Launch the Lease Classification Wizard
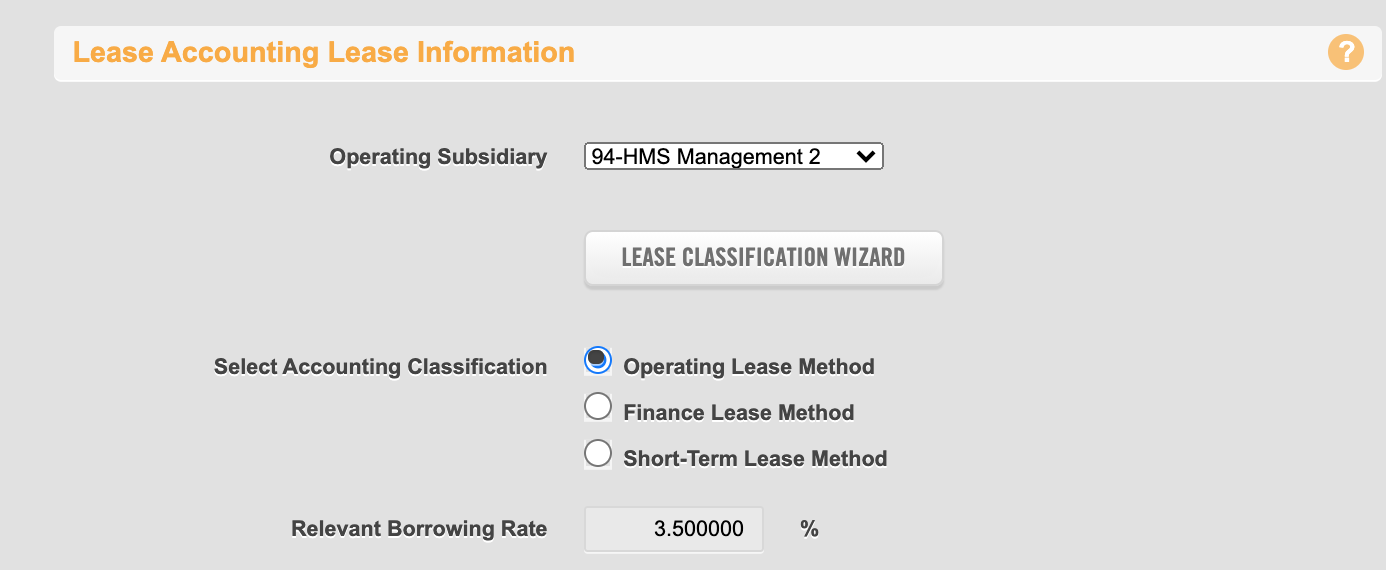Screen dimensions: 1386x570 coord(763,258)
